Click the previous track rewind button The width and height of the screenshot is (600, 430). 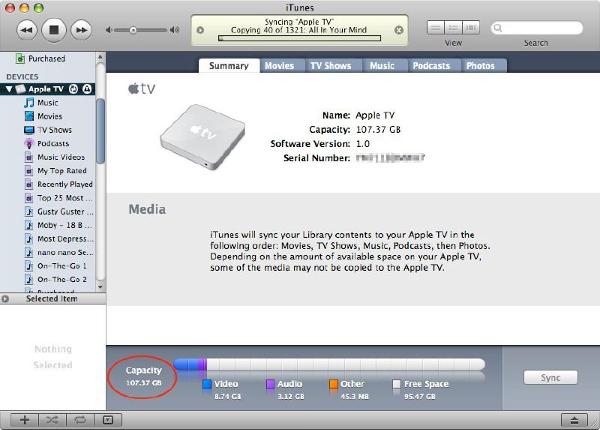[26, 30]
